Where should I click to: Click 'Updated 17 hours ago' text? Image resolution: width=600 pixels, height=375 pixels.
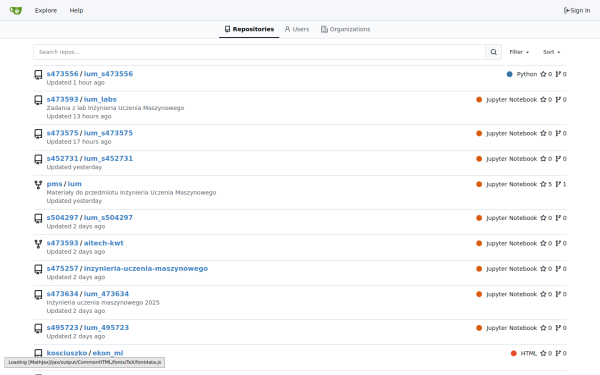(79, 142)
